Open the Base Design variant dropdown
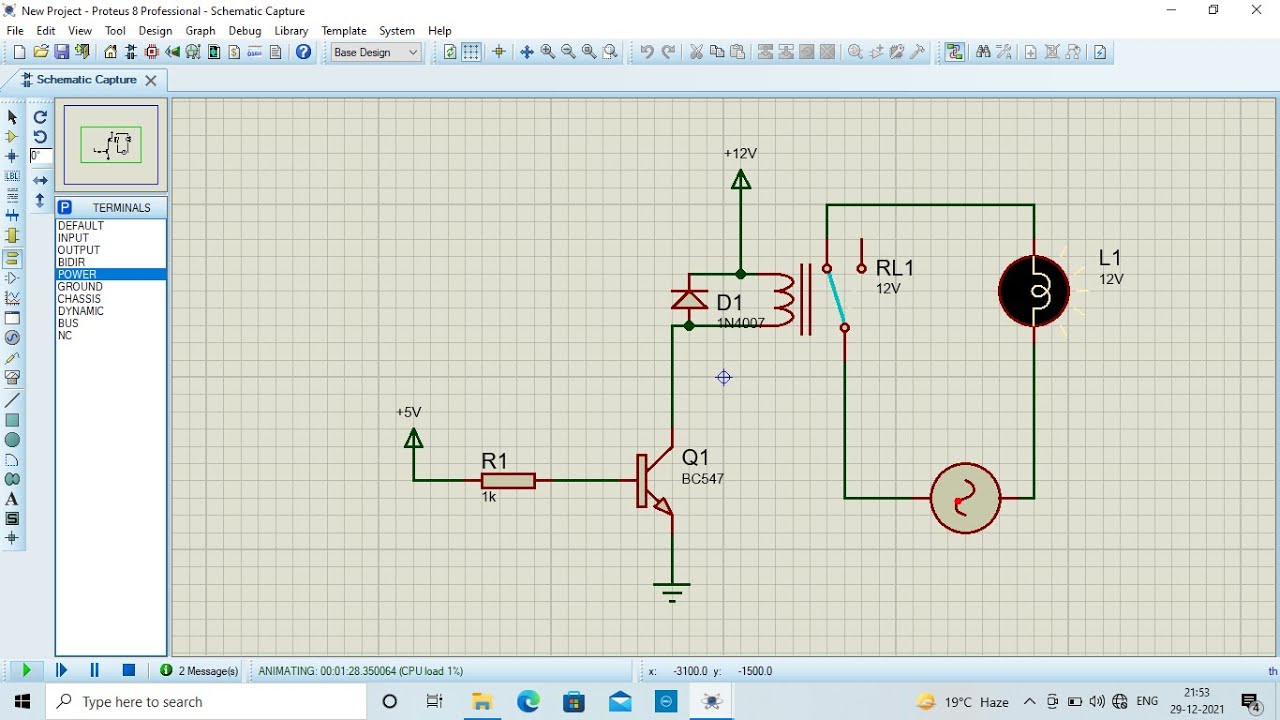The height and width of the screenshot is (720, 1280). click(x=376, y=52)
